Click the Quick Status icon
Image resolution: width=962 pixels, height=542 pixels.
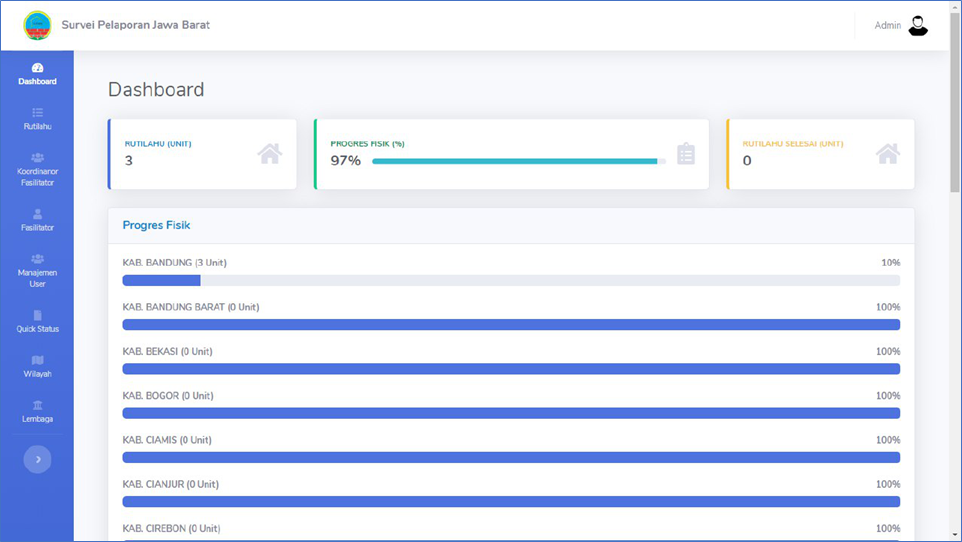click(x=37, y=315)
